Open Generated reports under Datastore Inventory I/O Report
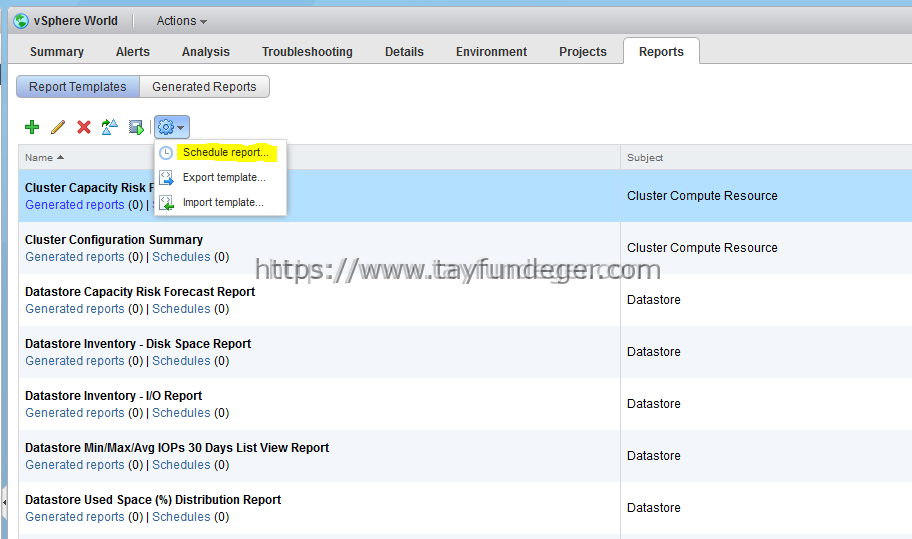912x539 pixels. [74, 413]
